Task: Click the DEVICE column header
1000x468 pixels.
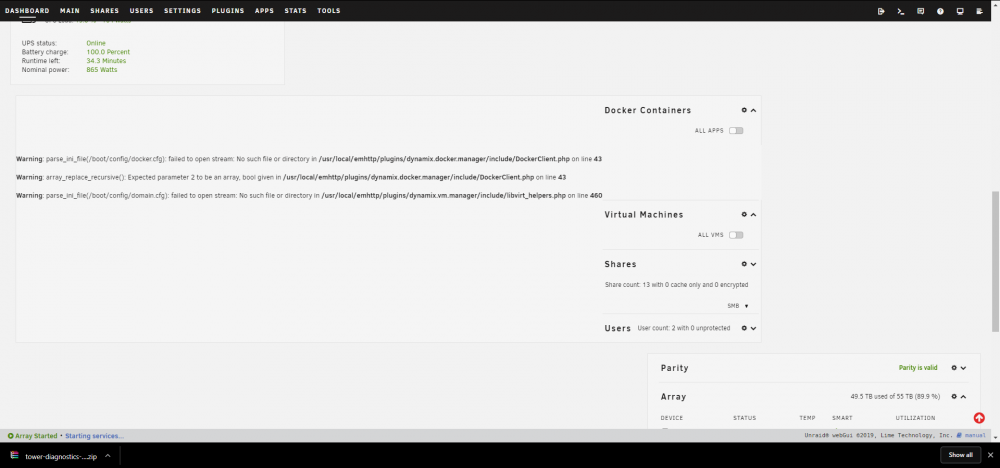Action: 672,418
